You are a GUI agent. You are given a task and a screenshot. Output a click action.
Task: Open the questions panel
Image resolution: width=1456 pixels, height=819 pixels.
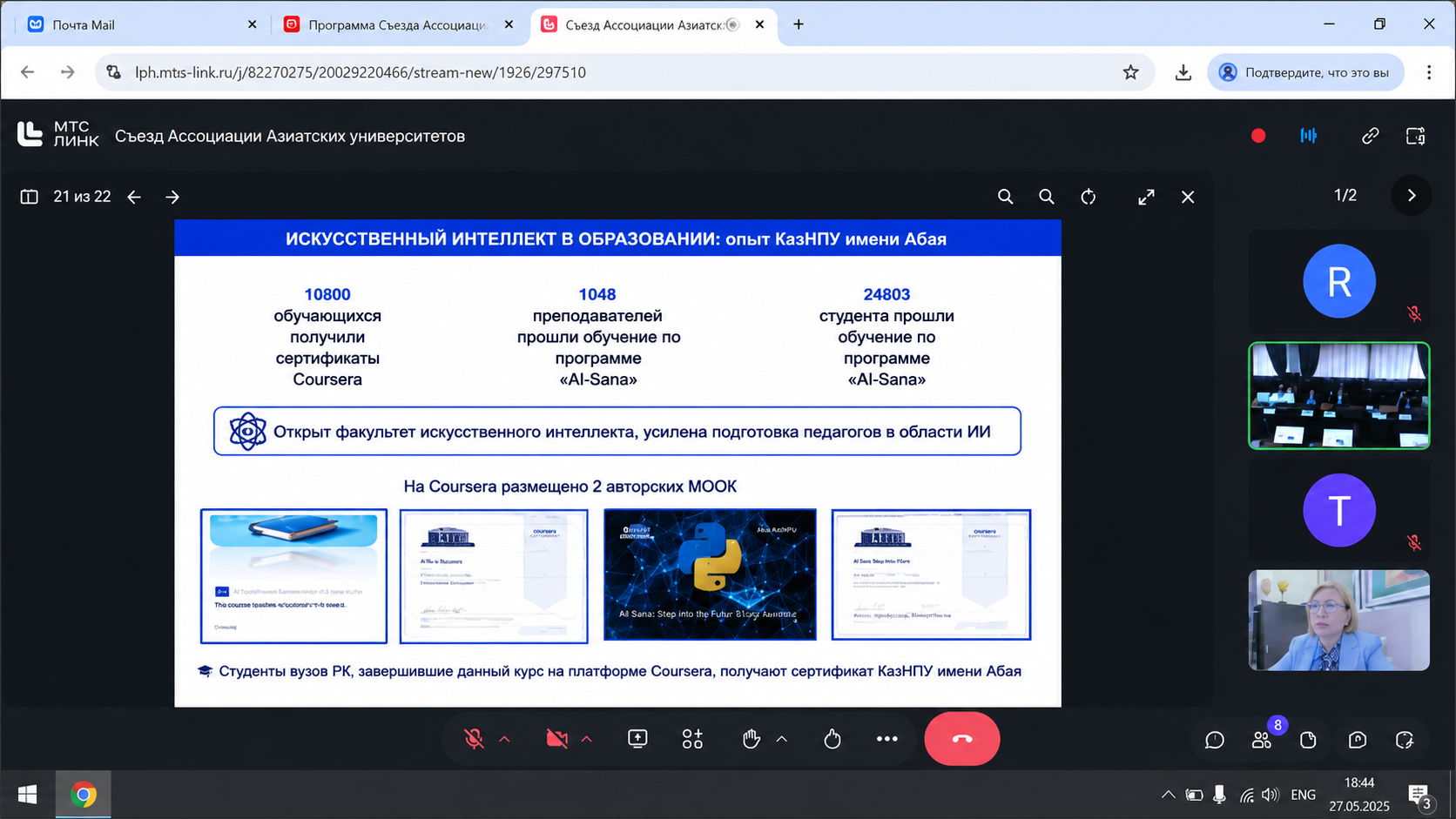1358,740
